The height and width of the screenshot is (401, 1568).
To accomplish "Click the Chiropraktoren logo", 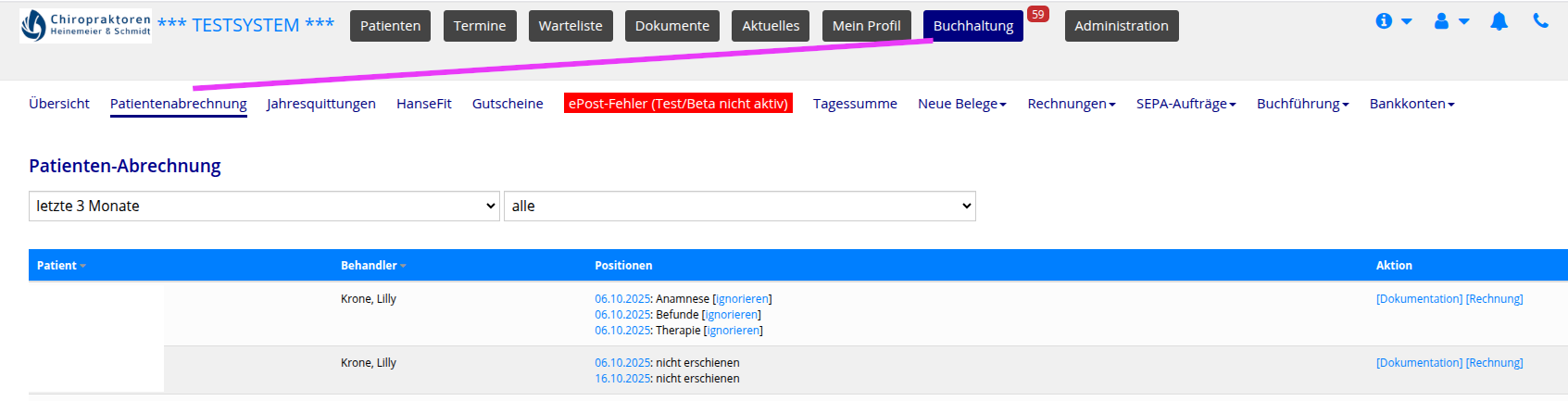I will [x=86, y=26].
